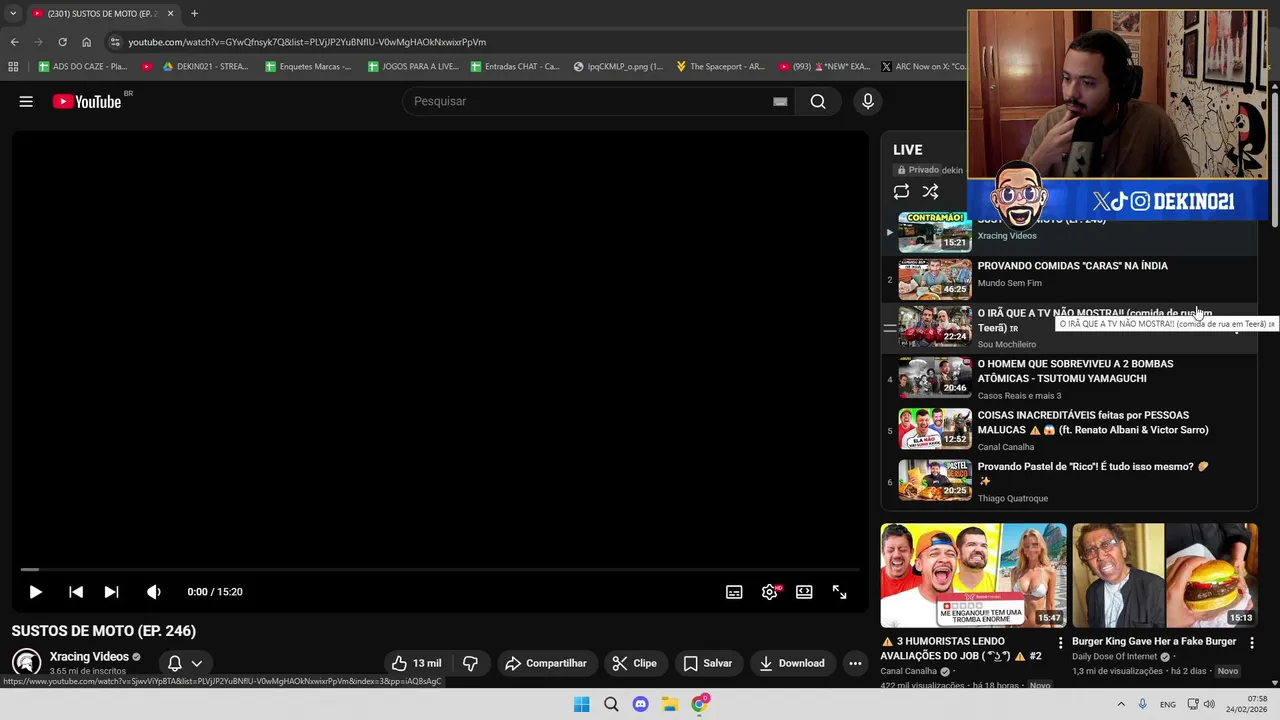Open the Chrome apps grid icon

tap(13, 67)
